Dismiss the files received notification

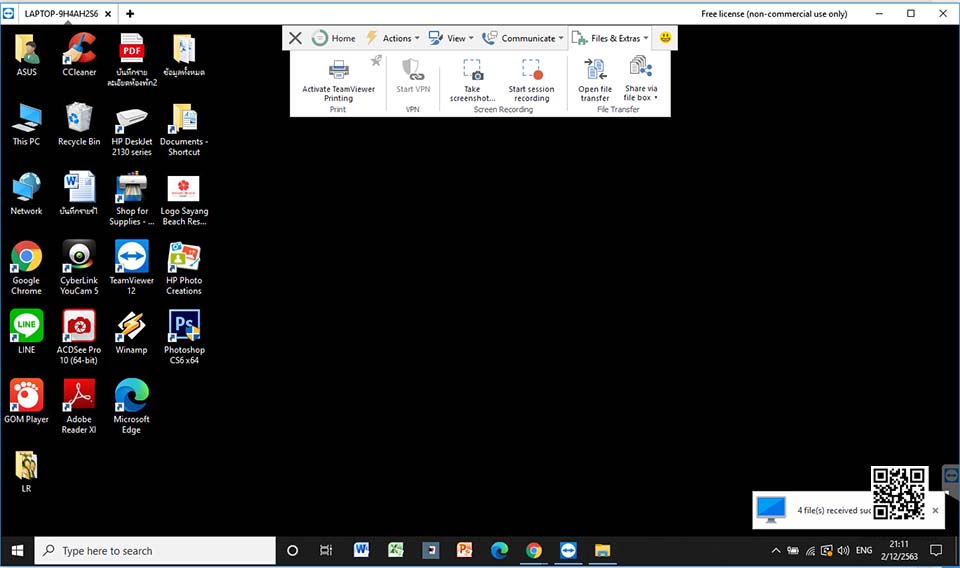935,510
